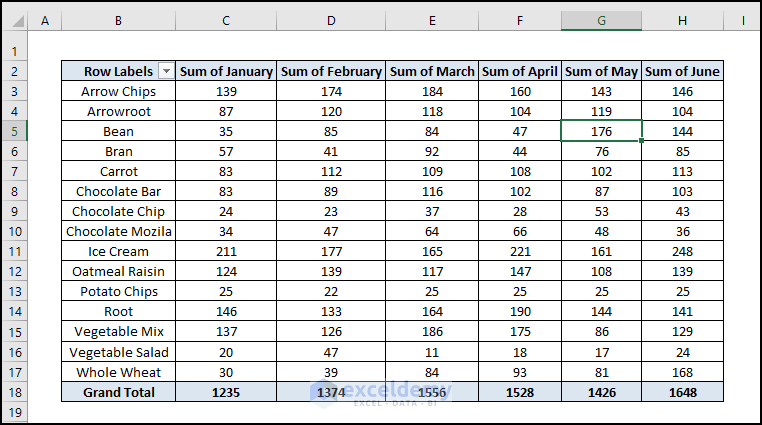This screenshot has width=762, height=425.
Task: Select column A header
Action: point(45,21)
